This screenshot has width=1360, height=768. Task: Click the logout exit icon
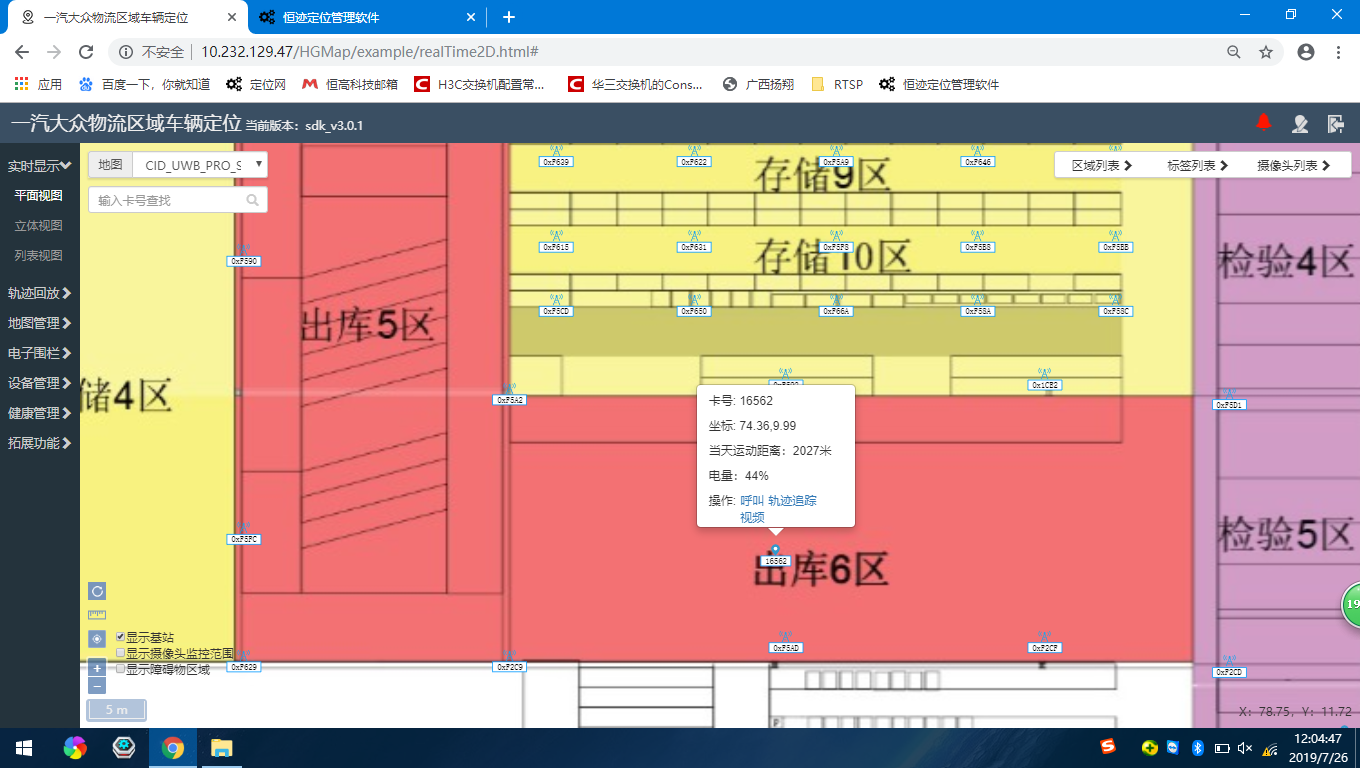tap(1335, 123)
